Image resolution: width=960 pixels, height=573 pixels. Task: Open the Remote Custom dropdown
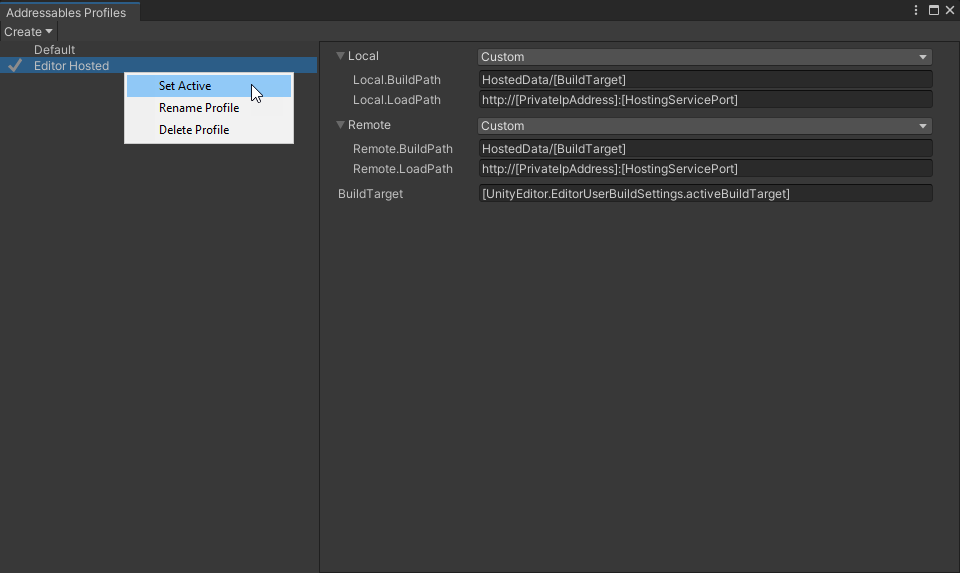coord(704,126)
